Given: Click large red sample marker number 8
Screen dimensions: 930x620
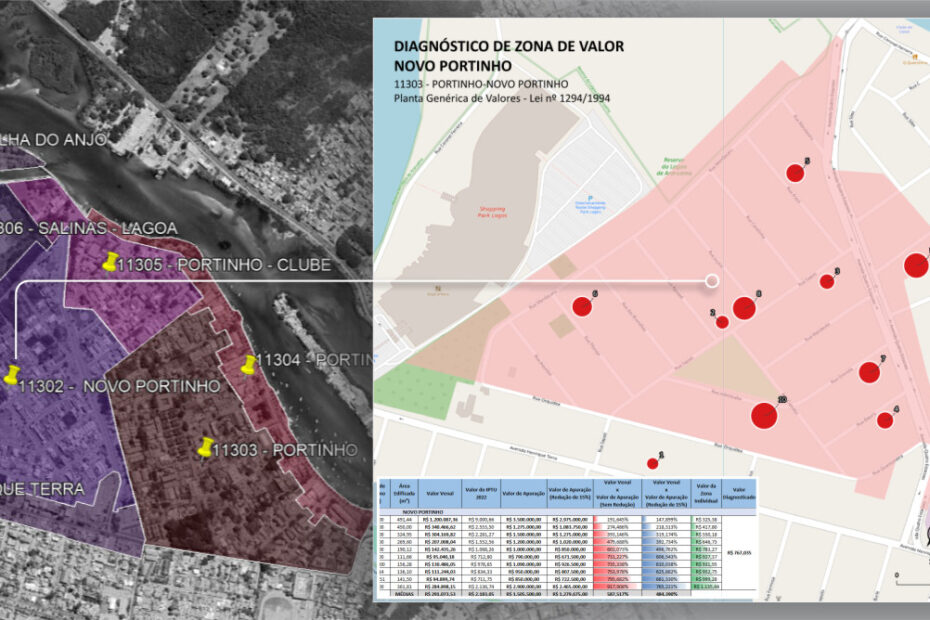Looking at the screenshot, I should (x=743, y=307).
